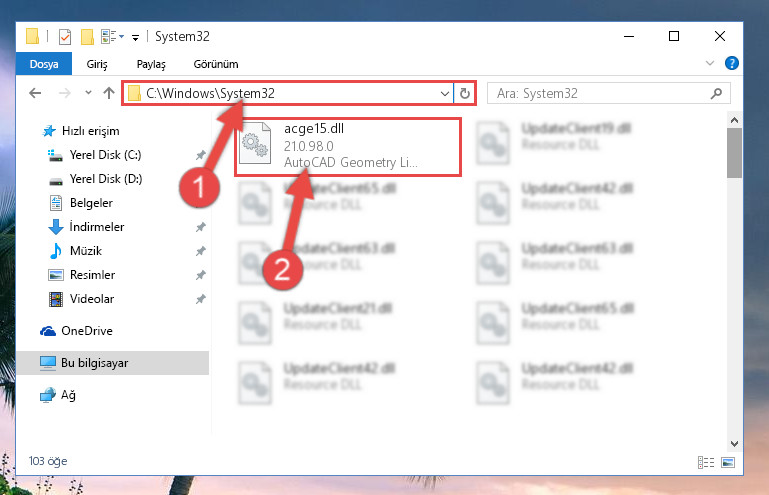Open Windows Explorer help question mark

coord(731,63)
